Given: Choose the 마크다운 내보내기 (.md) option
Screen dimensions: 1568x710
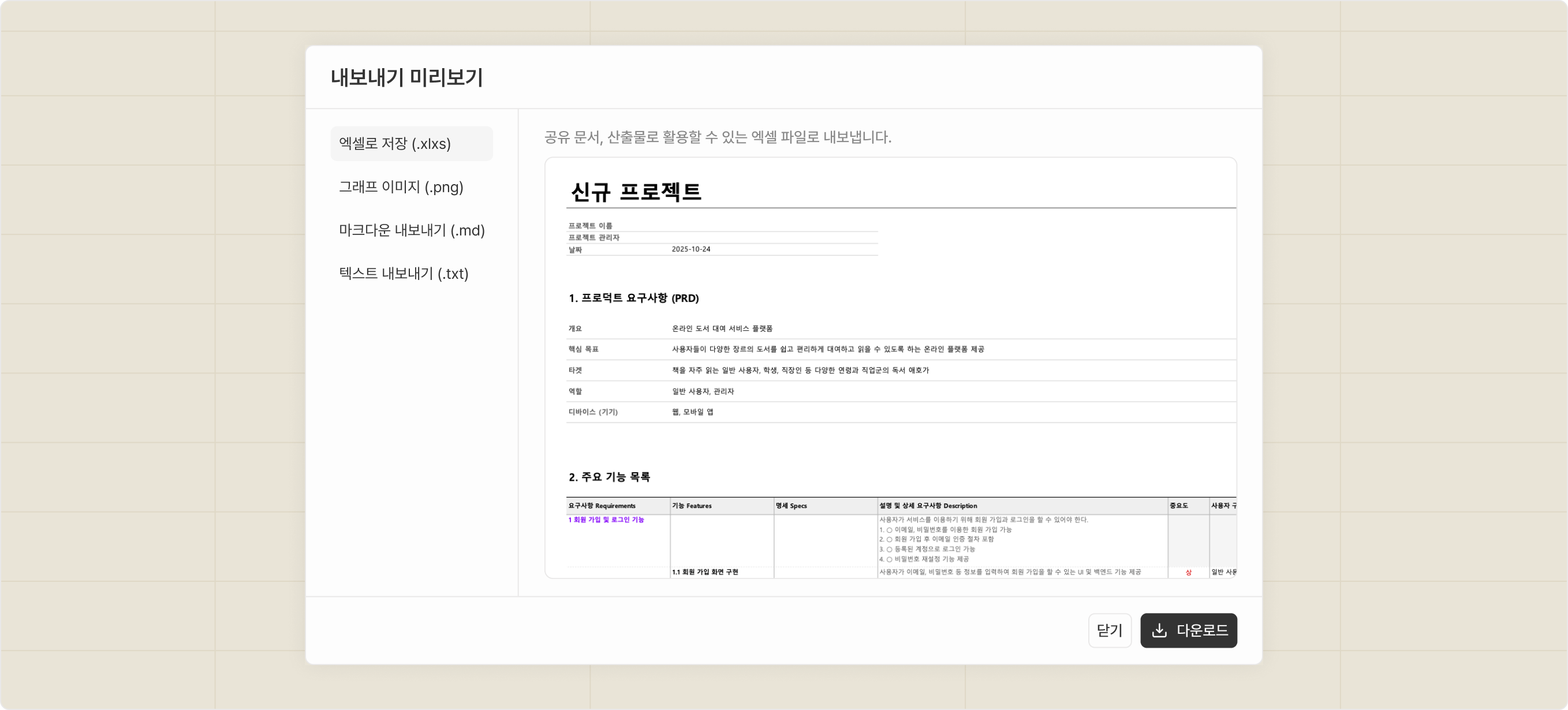Looking at the screenshot, I should (412, 230).
